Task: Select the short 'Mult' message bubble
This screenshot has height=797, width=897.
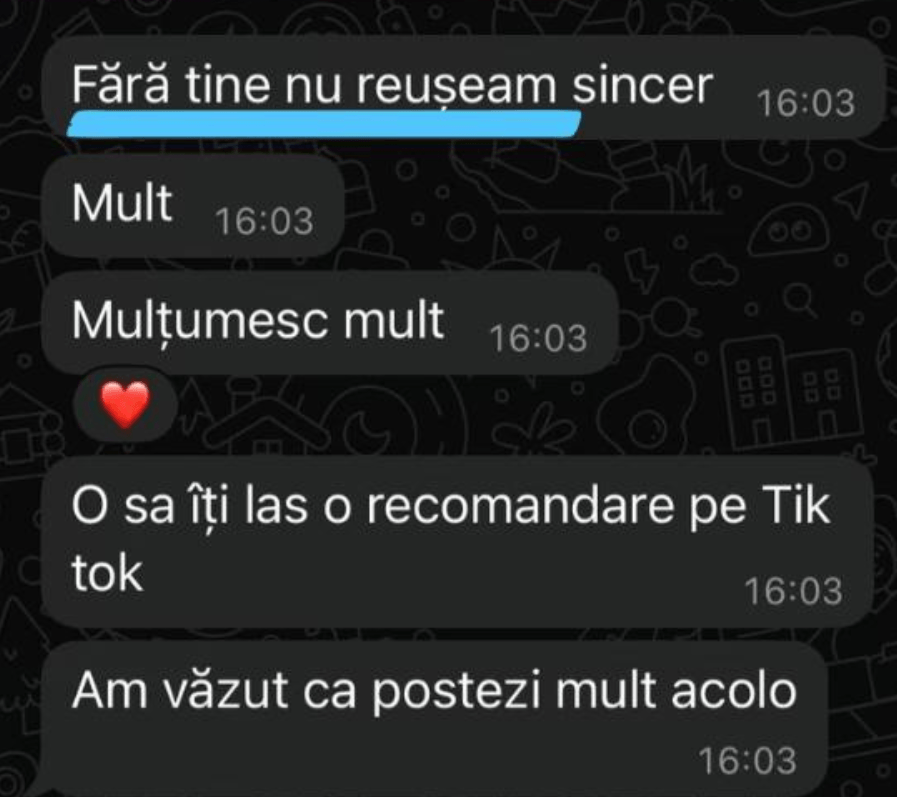Action: pos(193,206)
